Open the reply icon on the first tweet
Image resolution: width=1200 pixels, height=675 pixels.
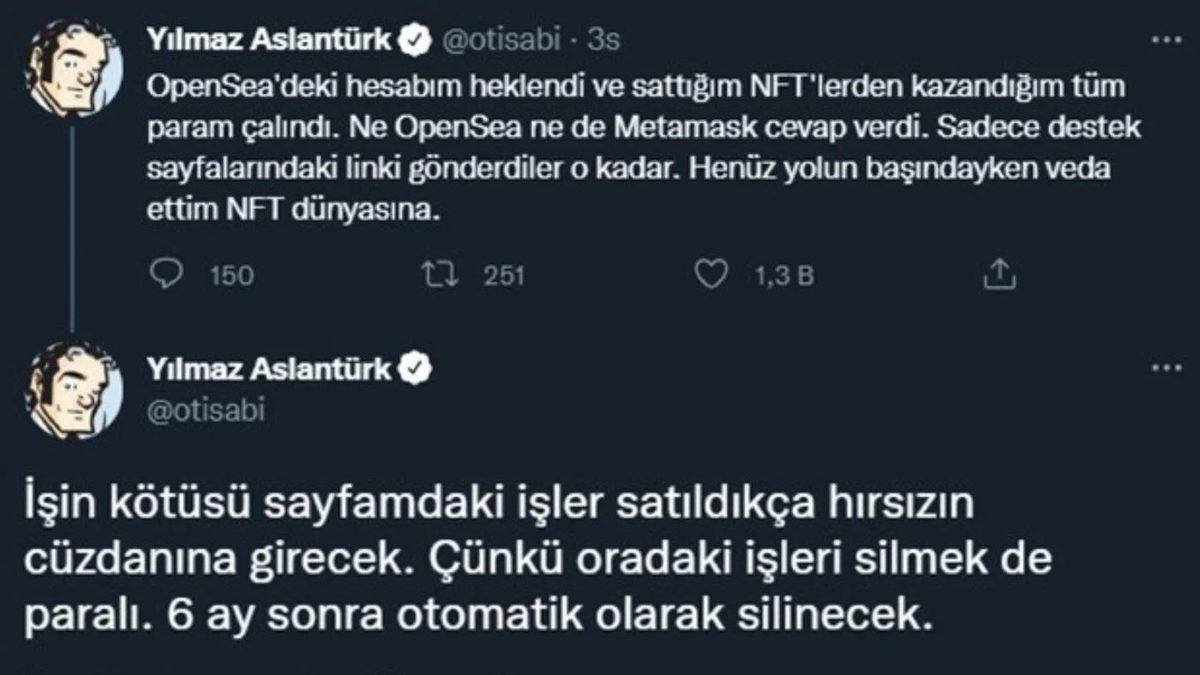[x=168, y=271]
